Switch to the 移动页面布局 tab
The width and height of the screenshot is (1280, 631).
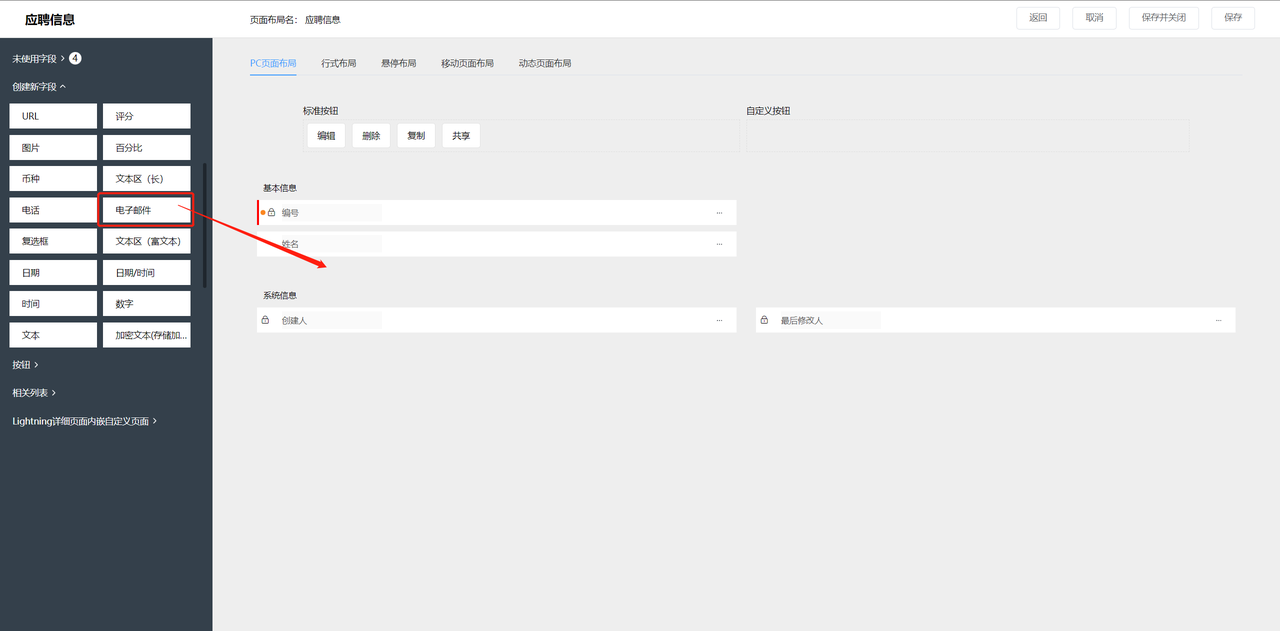tap(467, 63)
